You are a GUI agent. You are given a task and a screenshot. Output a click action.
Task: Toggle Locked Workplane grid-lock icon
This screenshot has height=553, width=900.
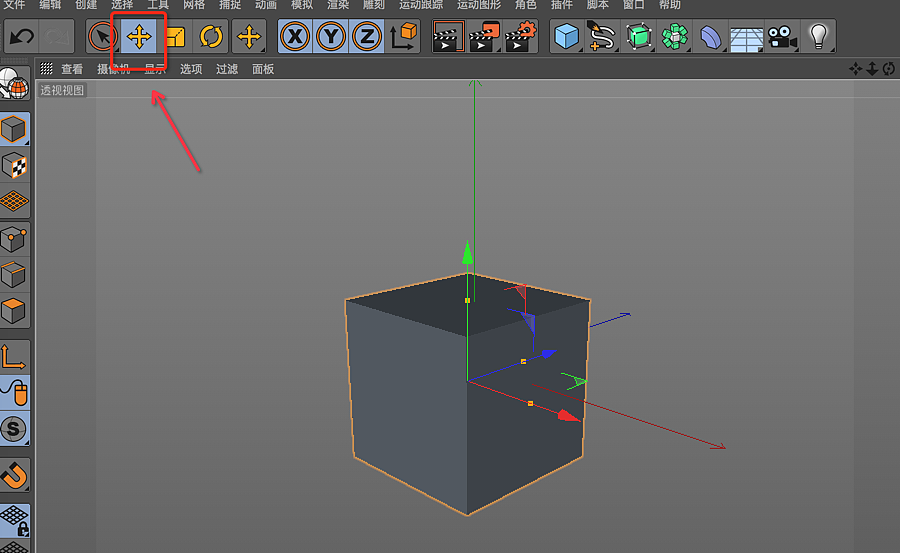14,520
